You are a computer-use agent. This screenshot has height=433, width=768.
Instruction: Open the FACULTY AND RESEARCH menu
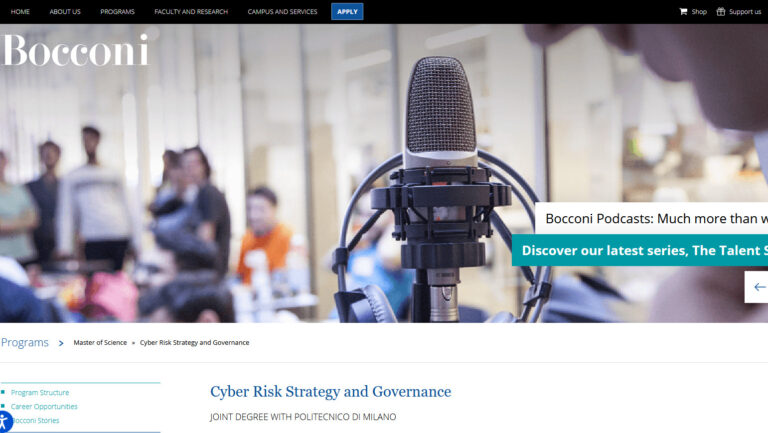click(191, 12)
